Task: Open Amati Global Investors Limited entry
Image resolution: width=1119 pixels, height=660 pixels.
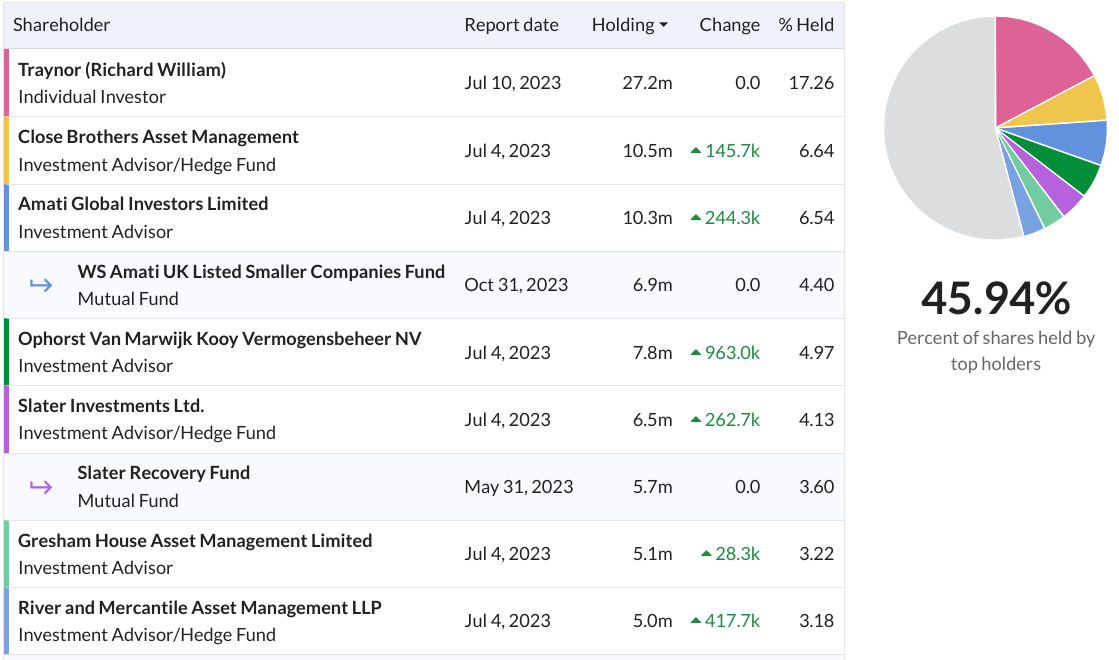Action: click(143, 204)
